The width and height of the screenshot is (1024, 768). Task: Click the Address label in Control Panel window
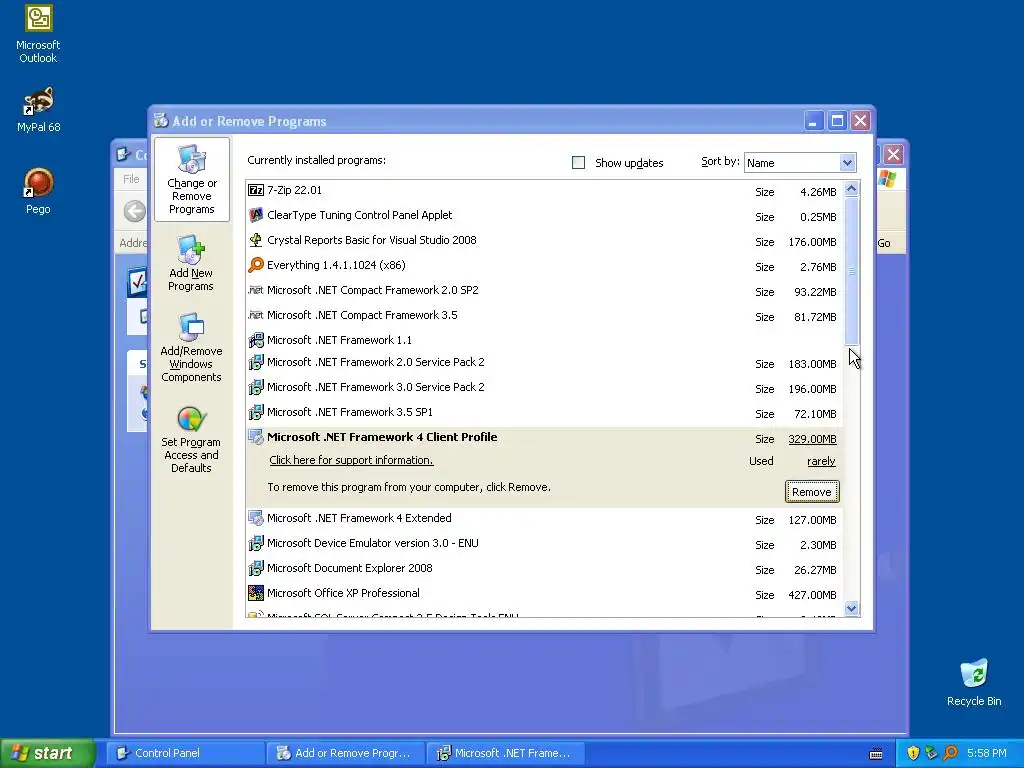tap(133, 243)
